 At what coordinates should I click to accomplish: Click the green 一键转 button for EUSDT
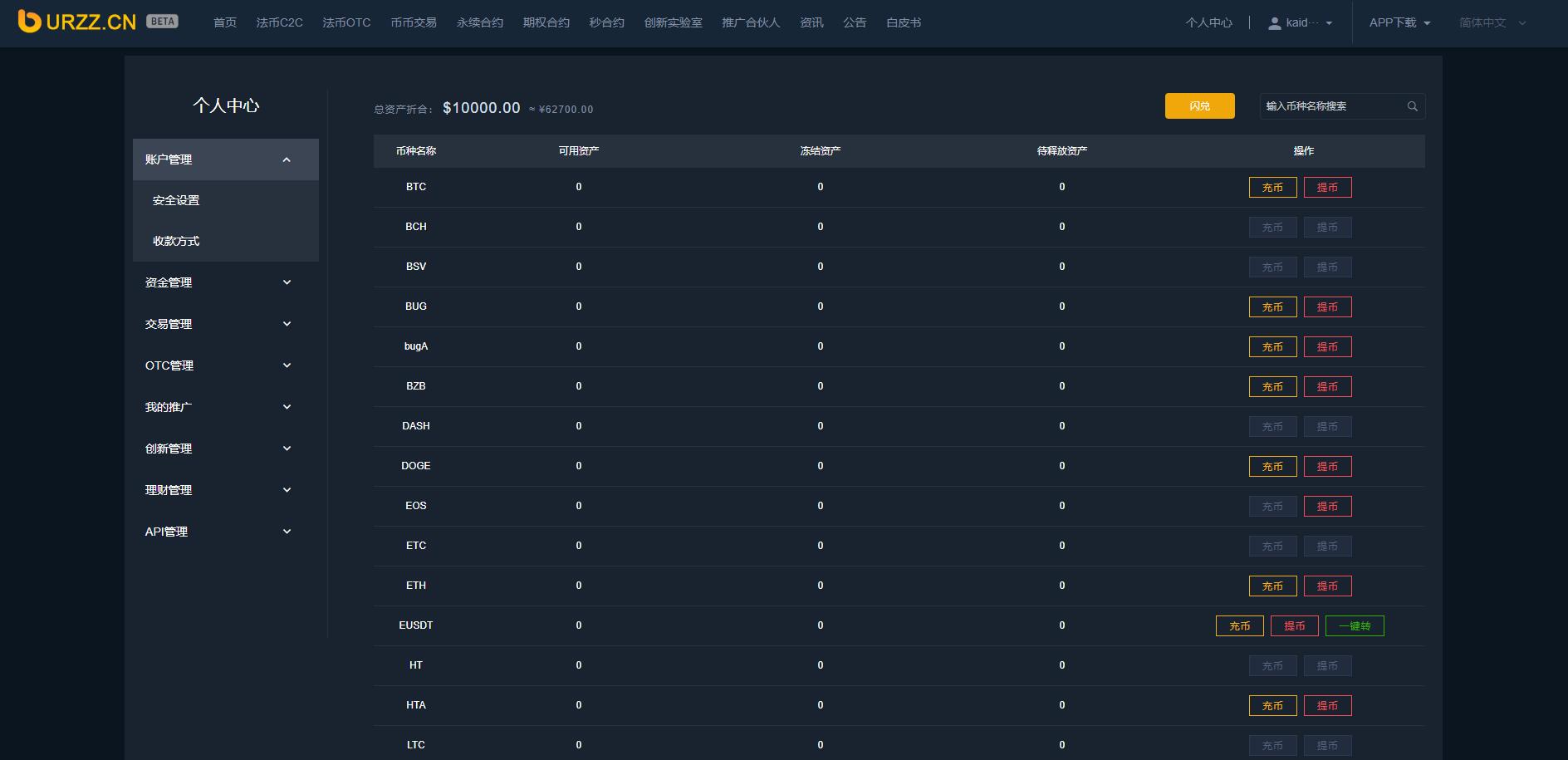click(x=1355, y=625)
